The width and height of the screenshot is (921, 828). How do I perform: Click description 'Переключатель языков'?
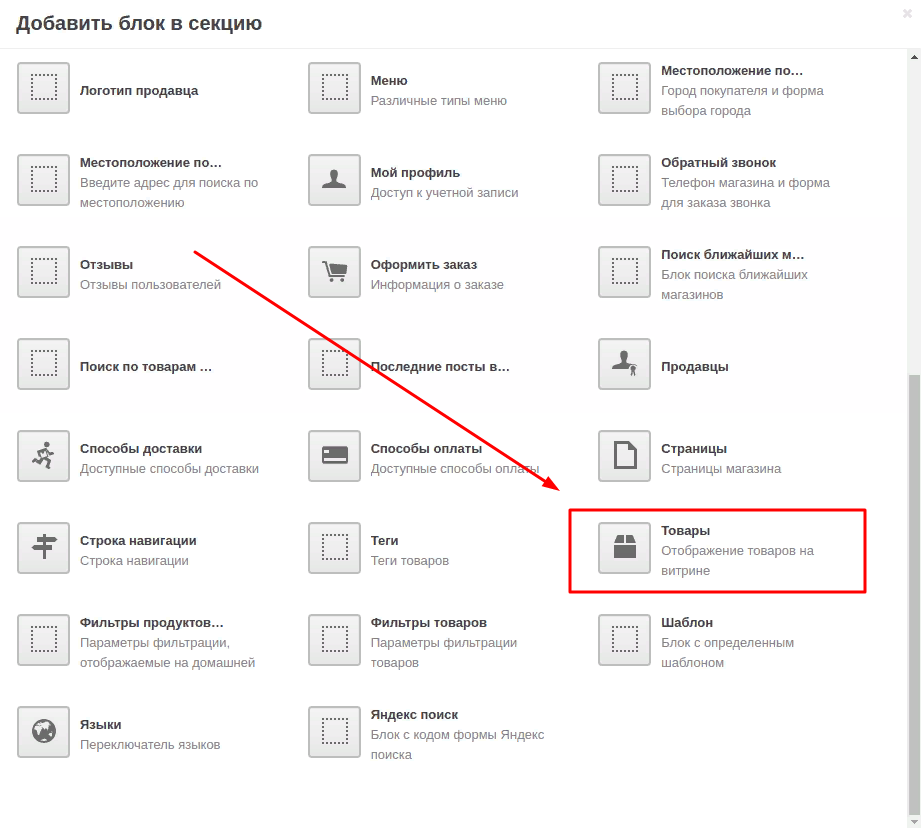[150, 745]
